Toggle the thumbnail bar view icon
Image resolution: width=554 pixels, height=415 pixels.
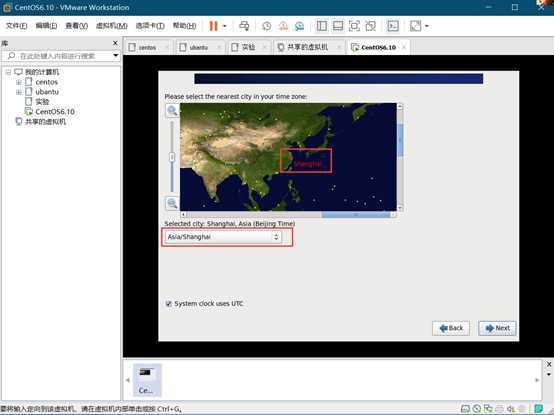tap(338, 26)
